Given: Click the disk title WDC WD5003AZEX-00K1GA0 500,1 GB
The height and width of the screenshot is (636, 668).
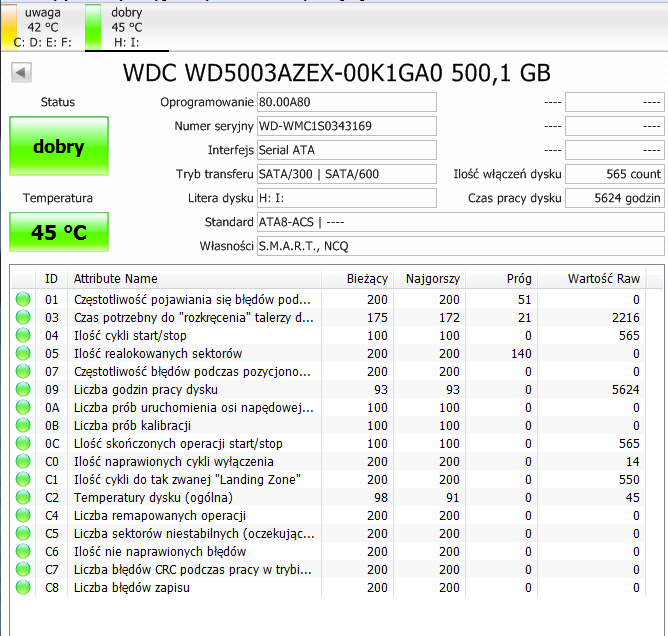Looking at the screenshot, I should tap(337, 73).
